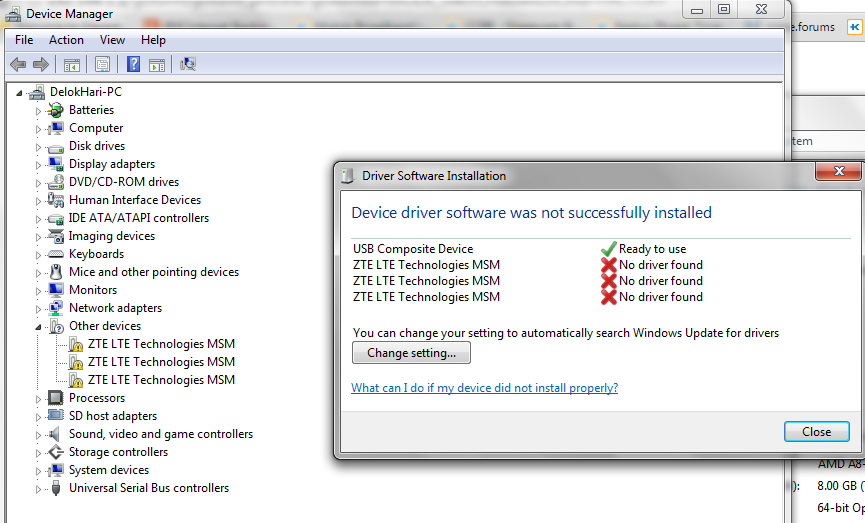Viewport: 865px width, 523px height.
Task: Click the Back arrow toolbar icon
Action: click(18, 65)
